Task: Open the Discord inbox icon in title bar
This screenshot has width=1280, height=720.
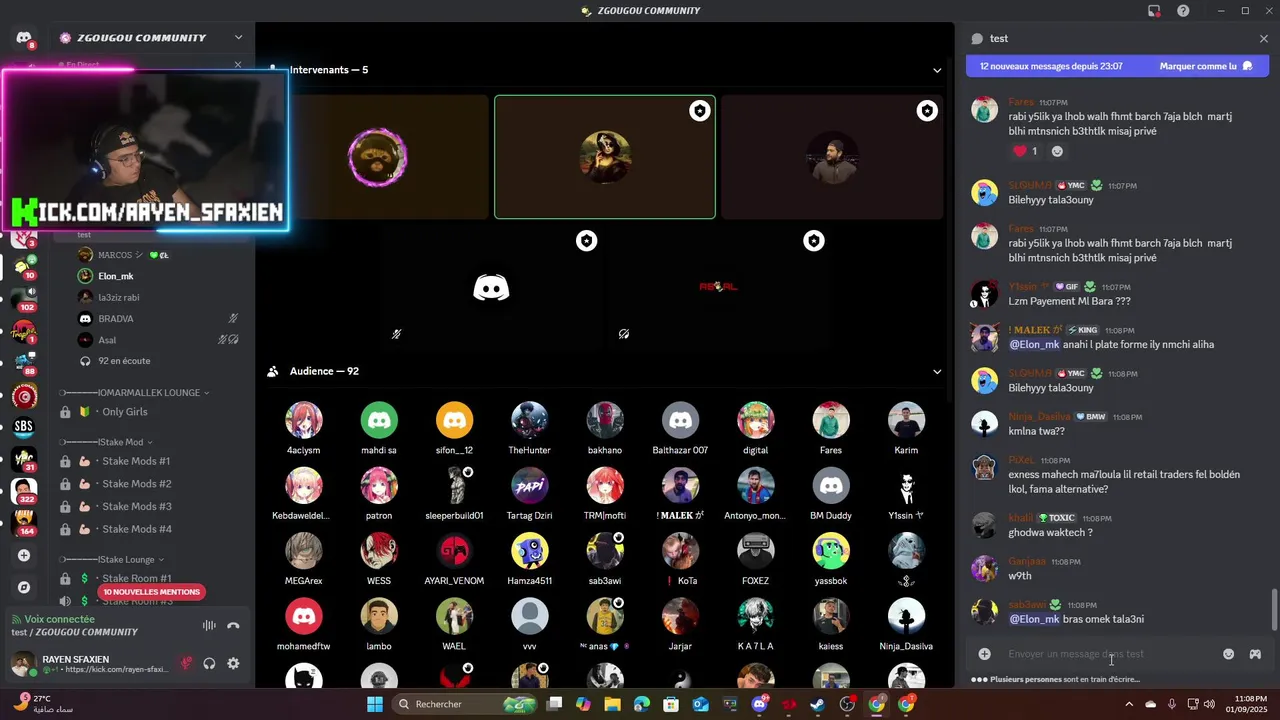Action: pos(1154,11)
